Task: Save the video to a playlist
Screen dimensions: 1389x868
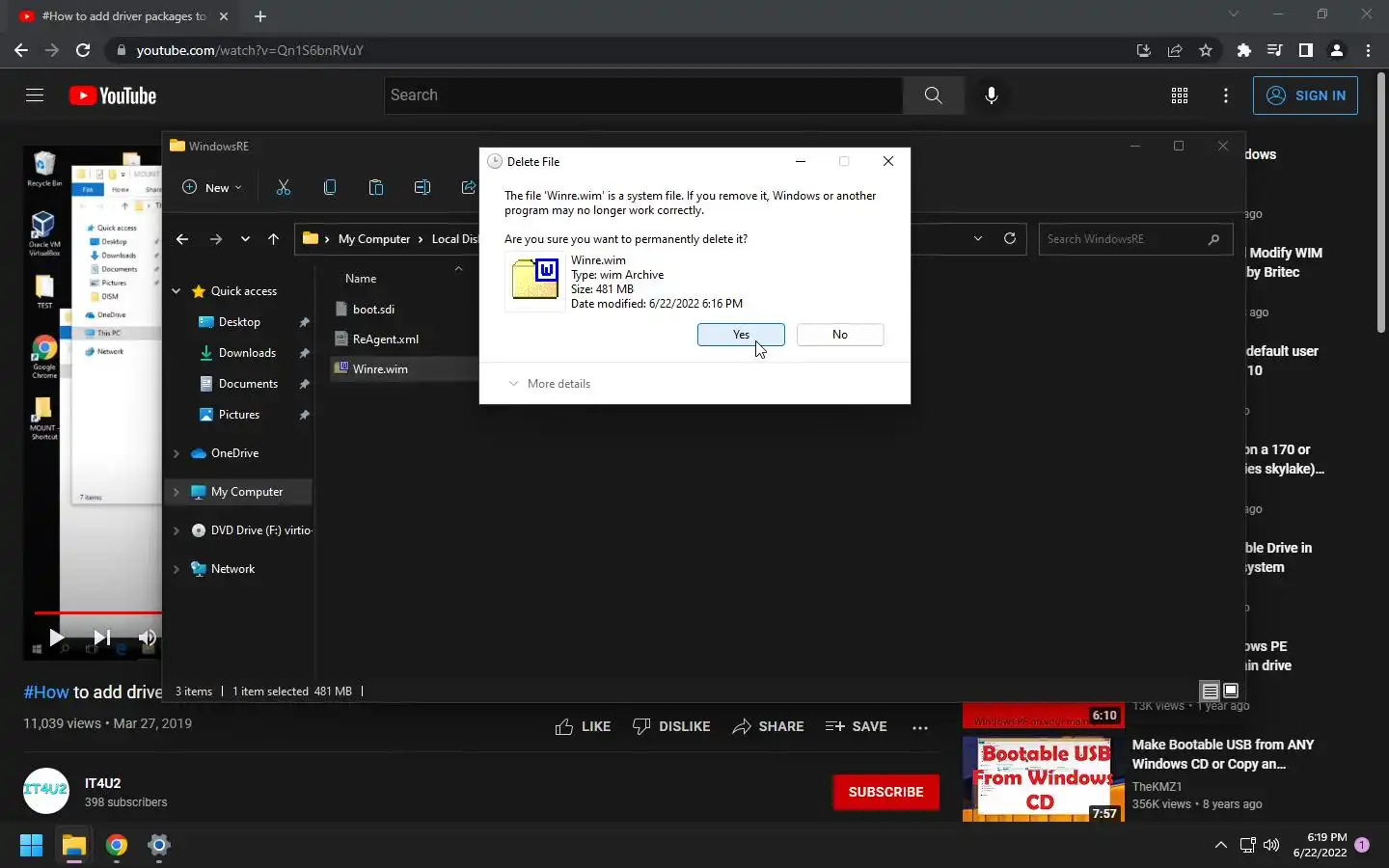Action: [856, 727]
